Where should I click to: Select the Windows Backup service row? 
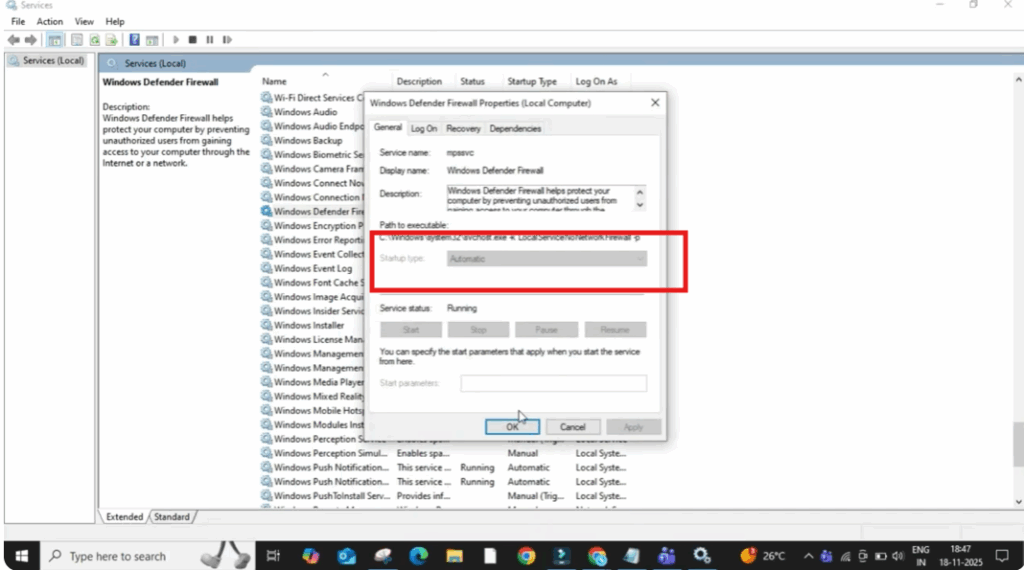308,140
